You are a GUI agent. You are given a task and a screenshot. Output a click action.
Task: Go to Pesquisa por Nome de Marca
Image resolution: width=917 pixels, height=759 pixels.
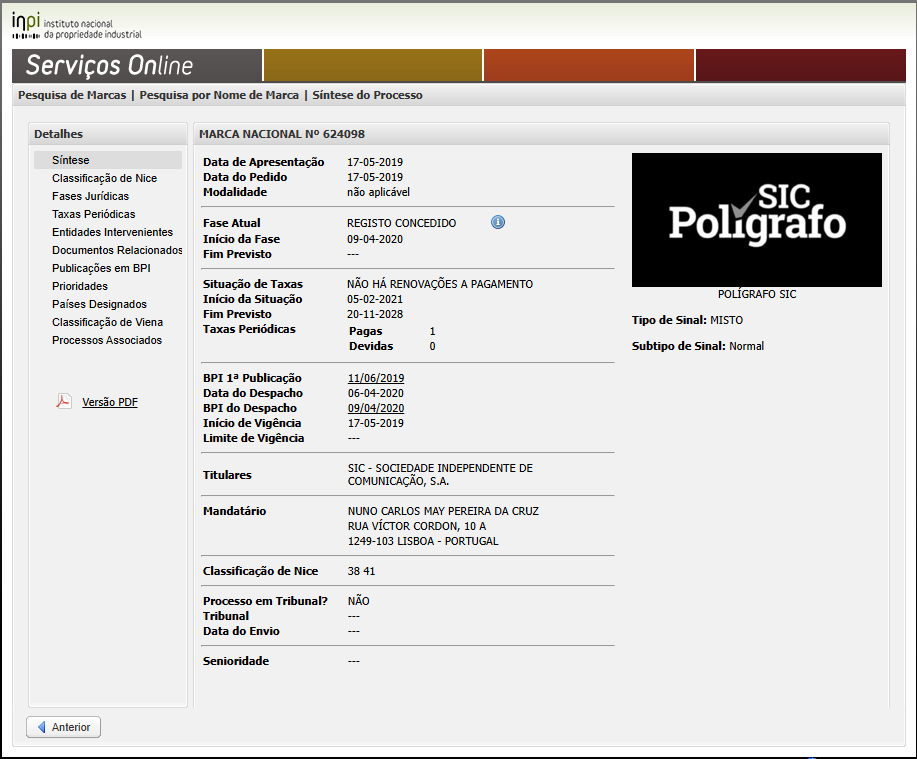[219, 95]
